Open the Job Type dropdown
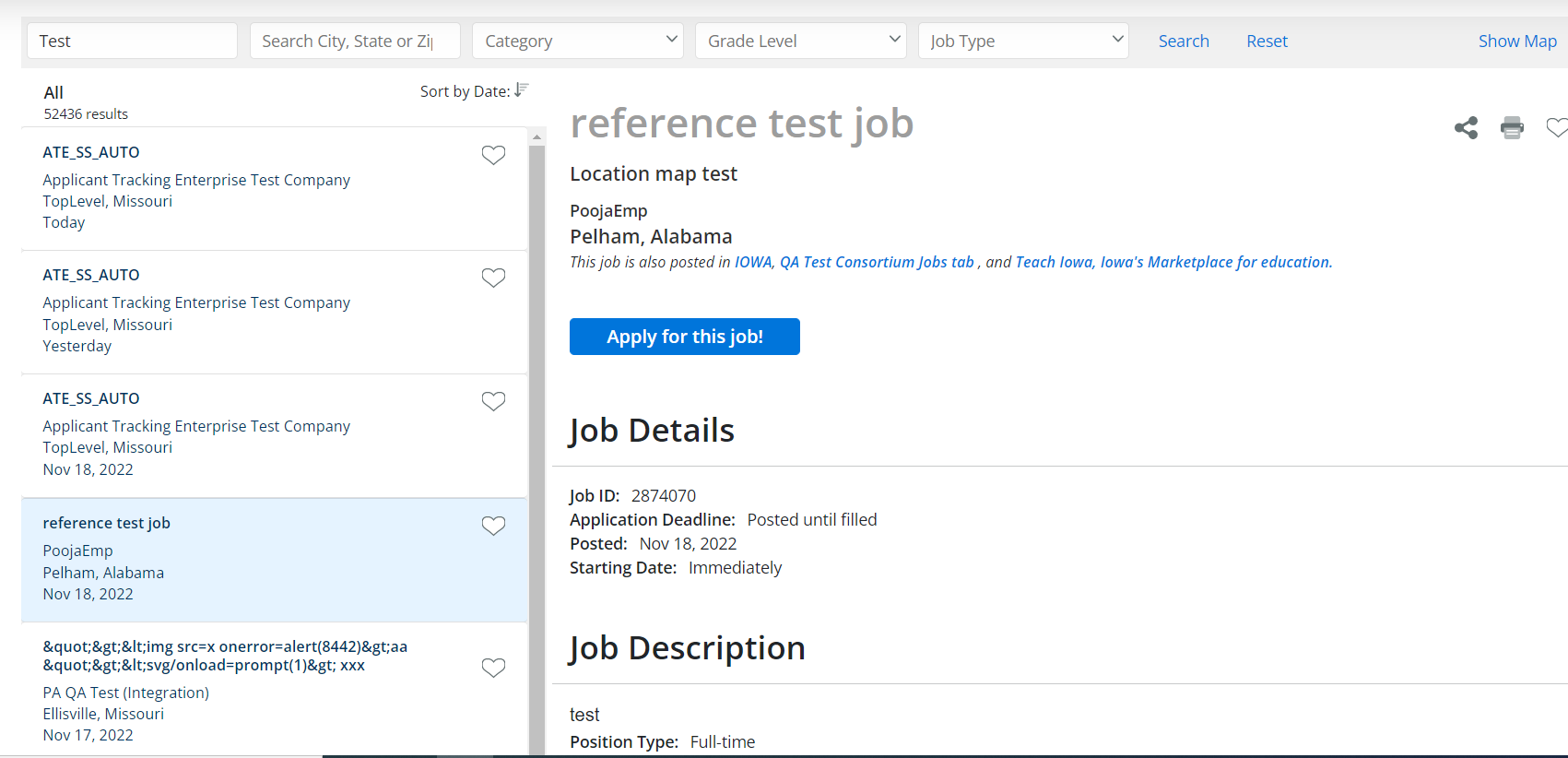1568x758 pixels. tap(1023, 41)
